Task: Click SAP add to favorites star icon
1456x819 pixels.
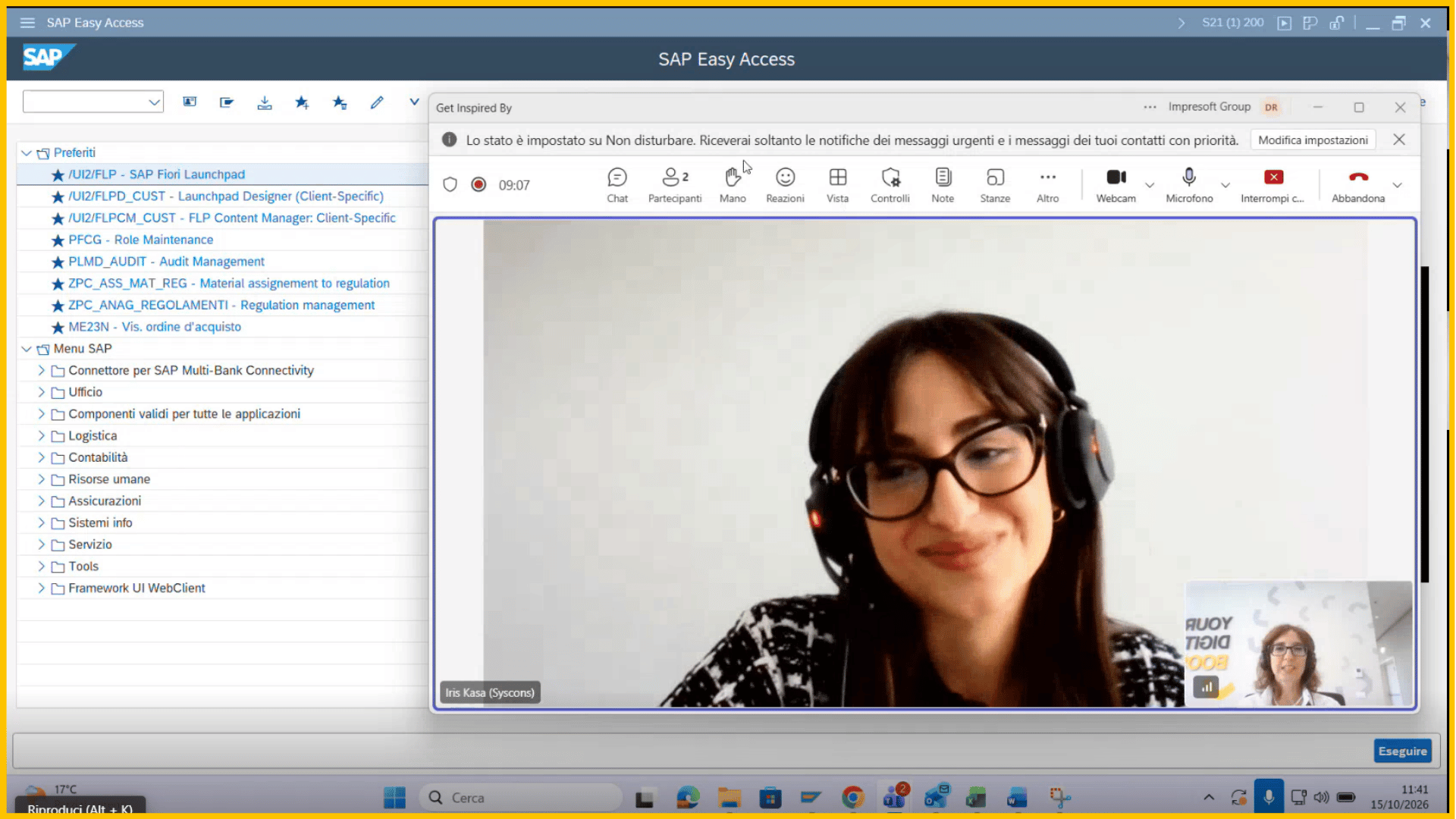Action: coord(302,102)
